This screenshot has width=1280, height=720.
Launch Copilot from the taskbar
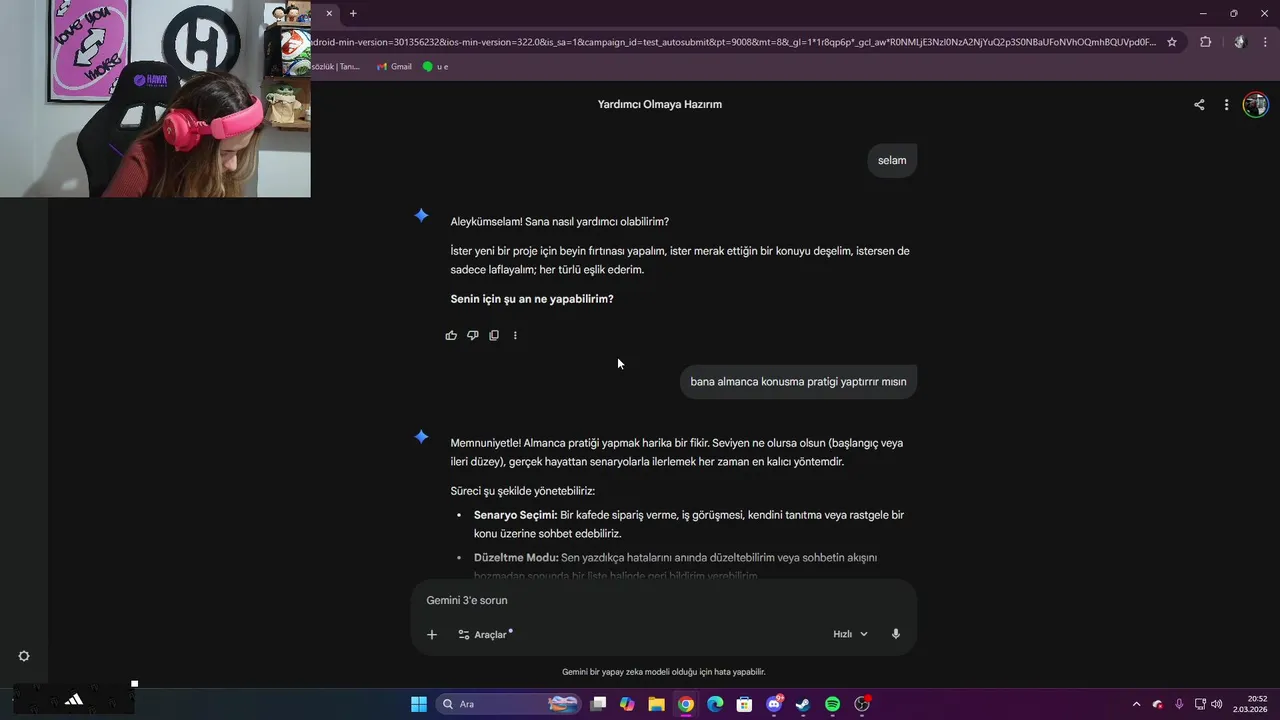[x=627, y=704]
